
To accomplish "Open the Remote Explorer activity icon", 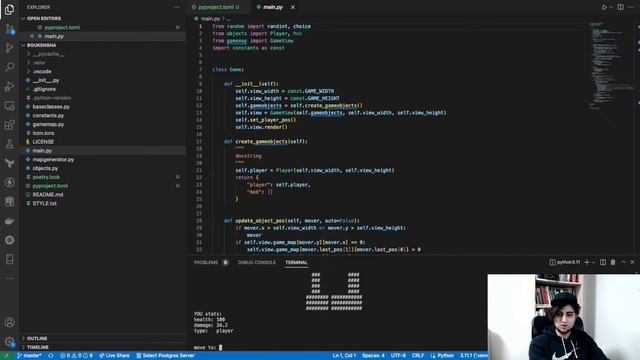I will [9, 106].
